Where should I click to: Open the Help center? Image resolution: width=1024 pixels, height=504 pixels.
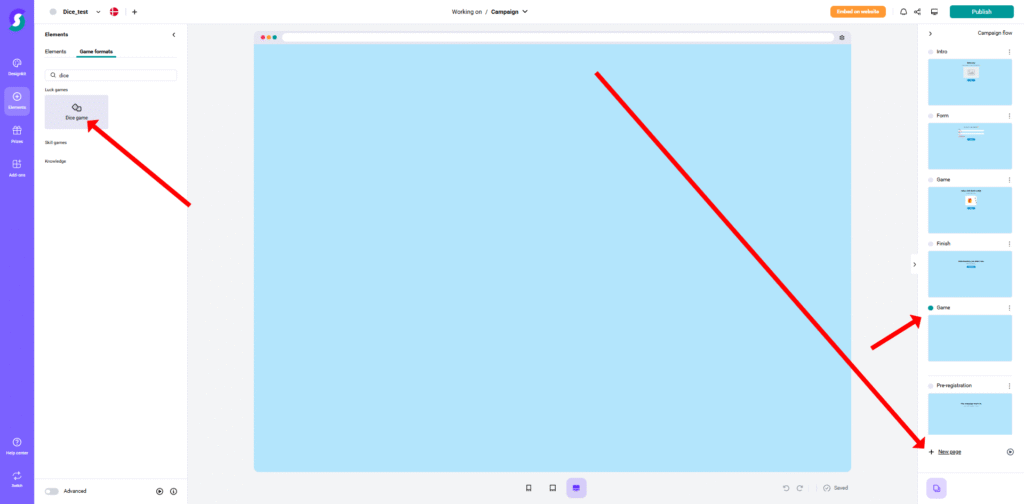click(17, 445)
